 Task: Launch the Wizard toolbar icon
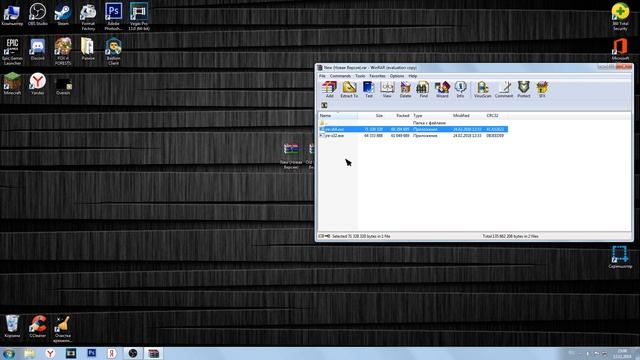tap(442, 89)
